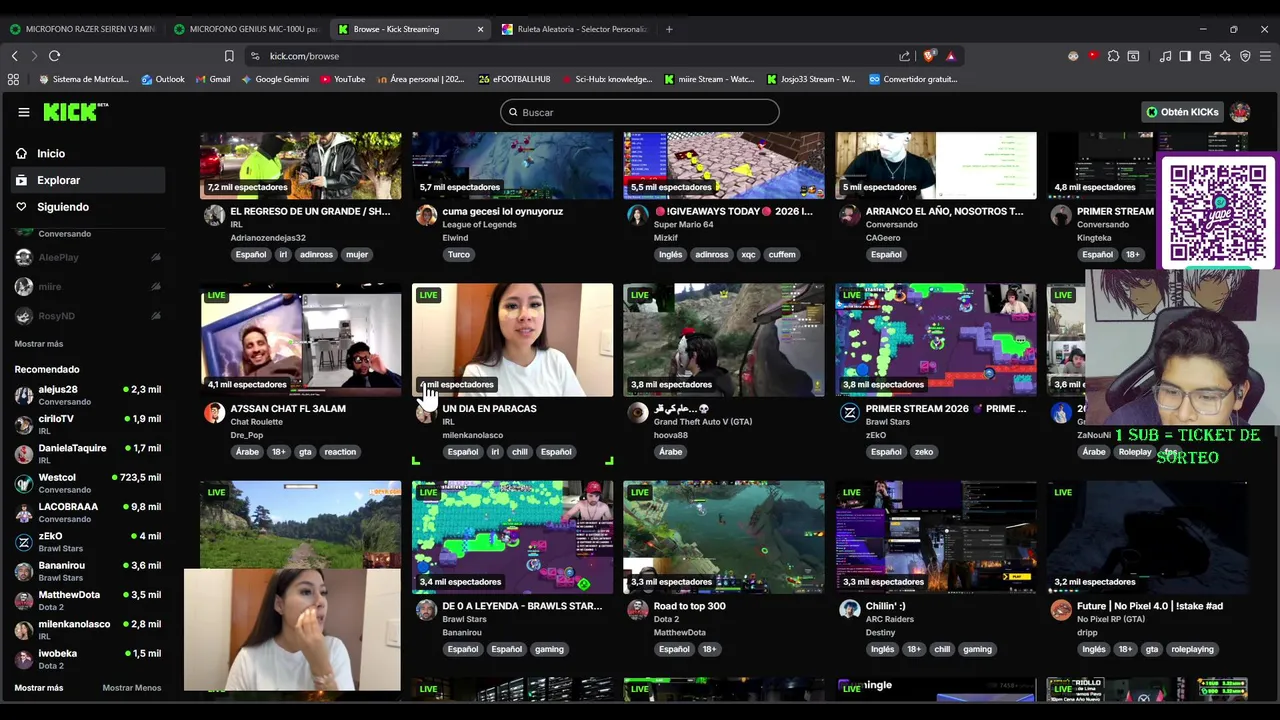Open the browser music note icon
The height and width of the screenshot is (720, 1280).
(1165, 56)
